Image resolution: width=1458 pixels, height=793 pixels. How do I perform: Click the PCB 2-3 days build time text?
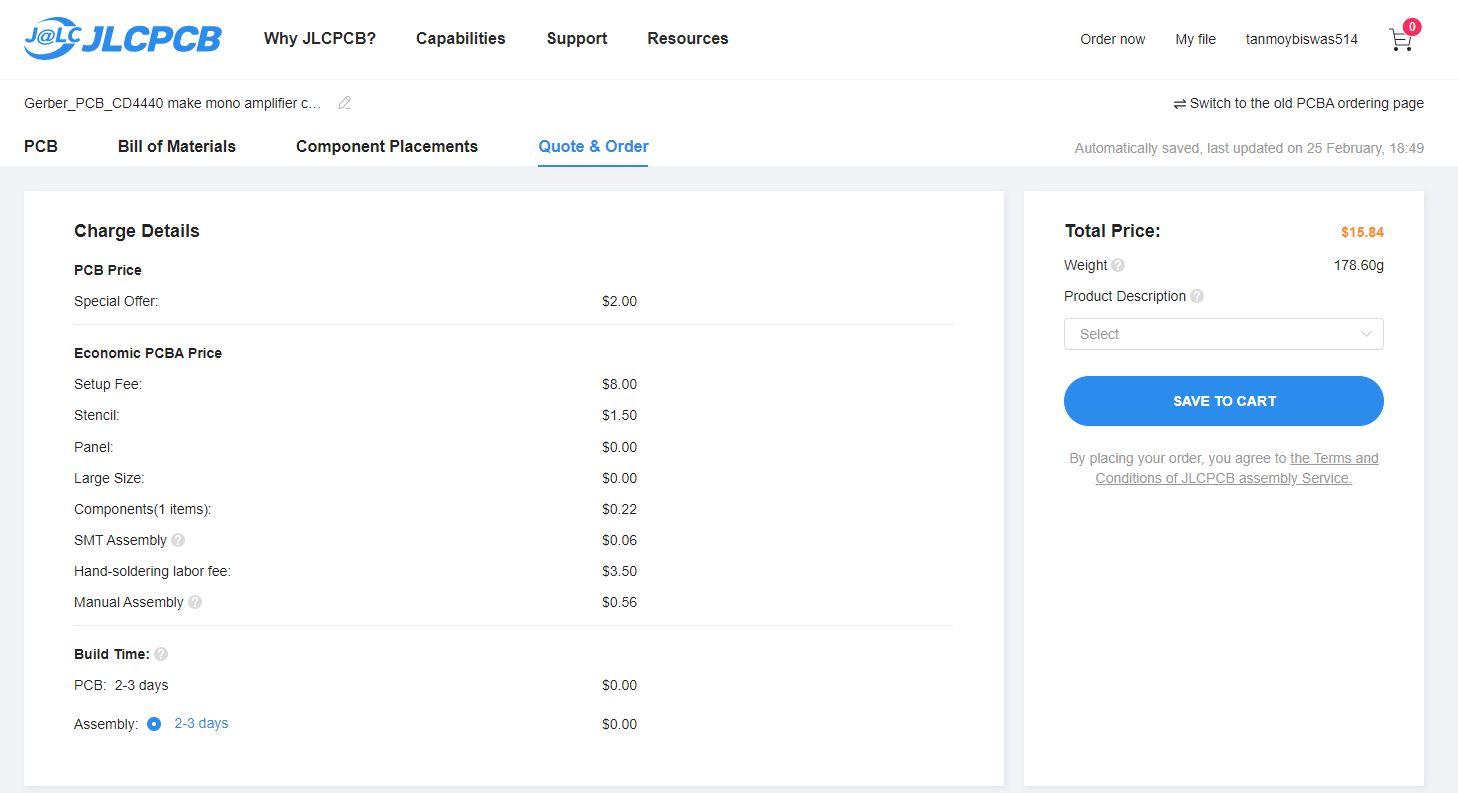point(121,685)
